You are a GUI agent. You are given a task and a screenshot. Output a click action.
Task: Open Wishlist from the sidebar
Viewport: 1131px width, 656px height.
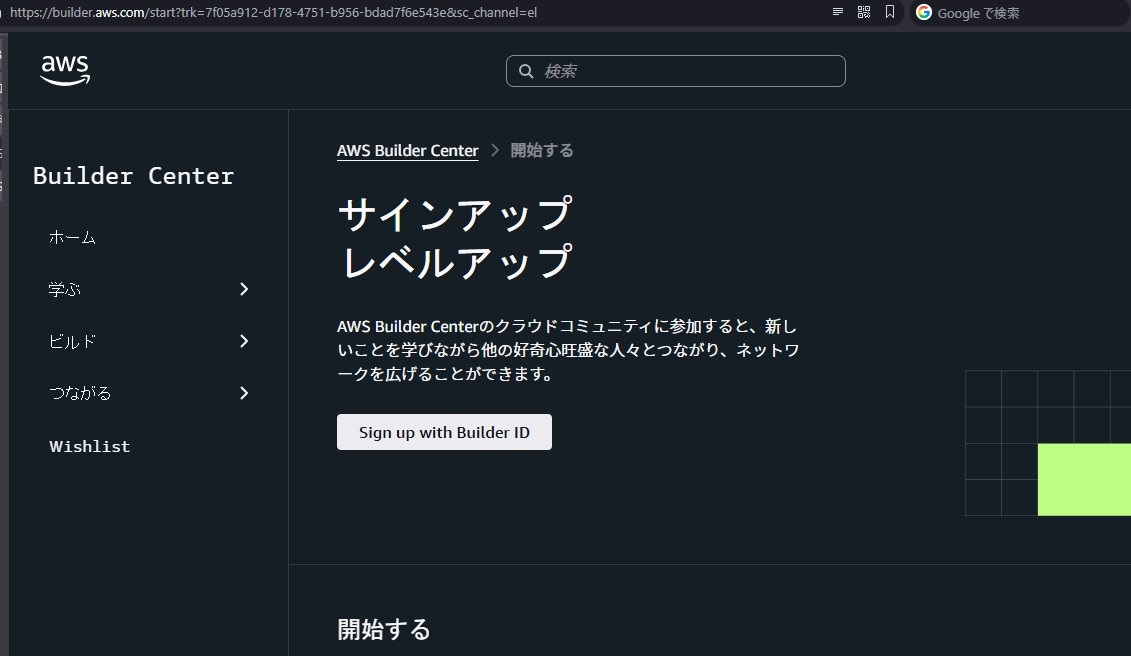click(x=90, y=447)
